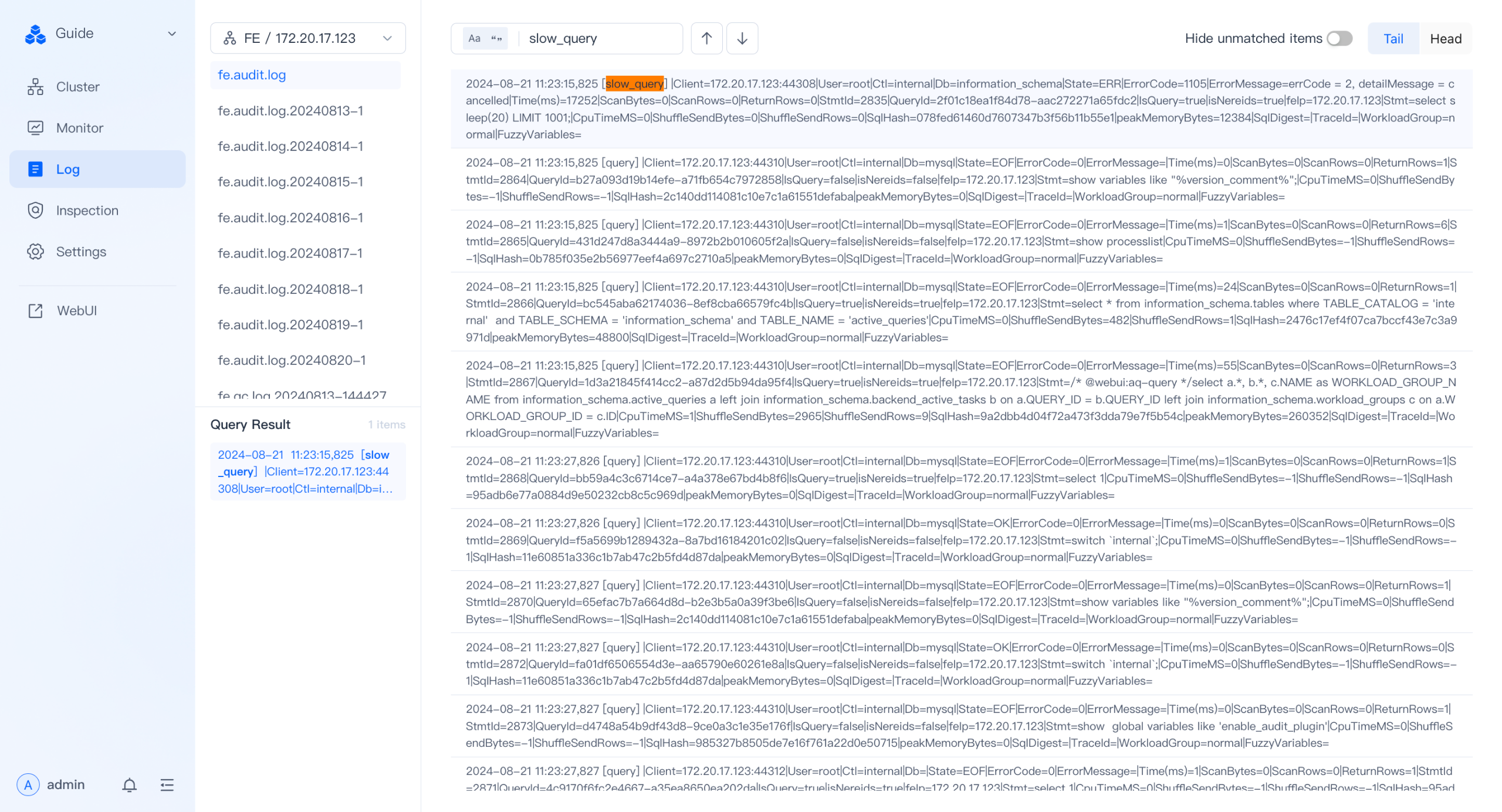Click the Log icon in sidebar
Image resolution: width=1502 pixels, height=812 pixels.
pyautogui.click(x=36, y=169)
